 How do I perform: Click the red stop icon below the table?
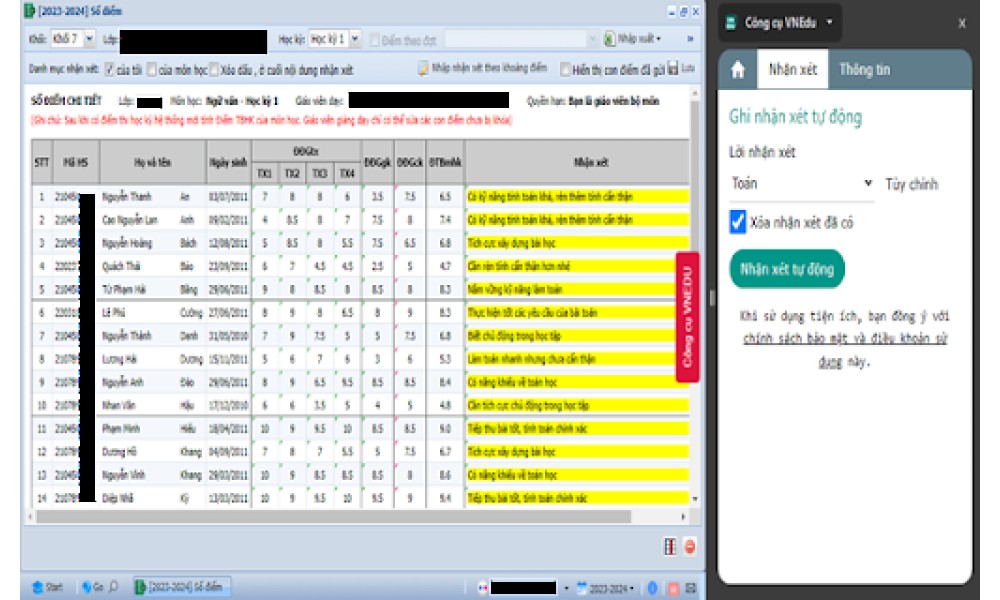tap(689, 546)
